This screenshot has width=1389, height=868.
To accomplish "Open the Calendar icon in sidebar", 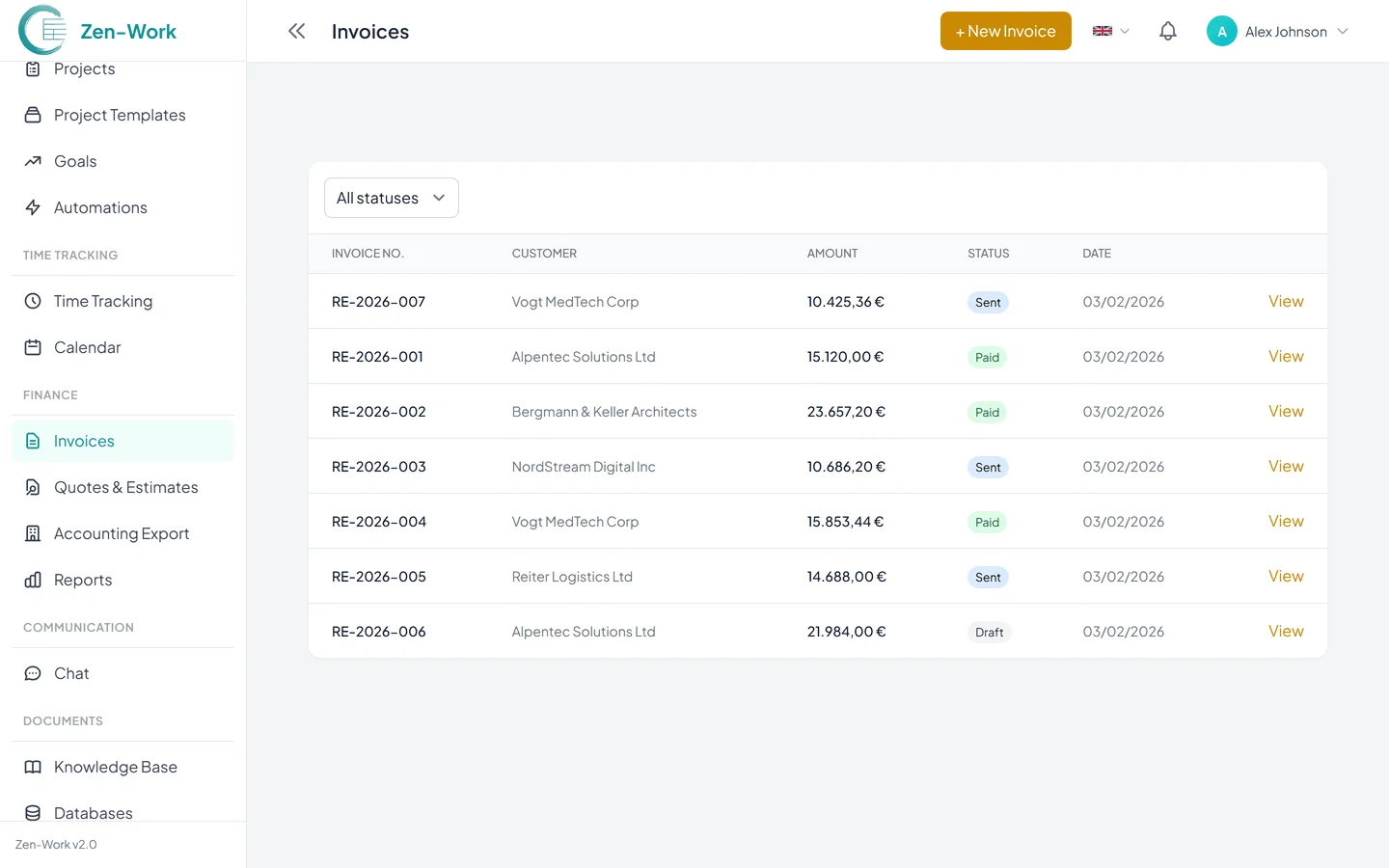I will 33,347.
